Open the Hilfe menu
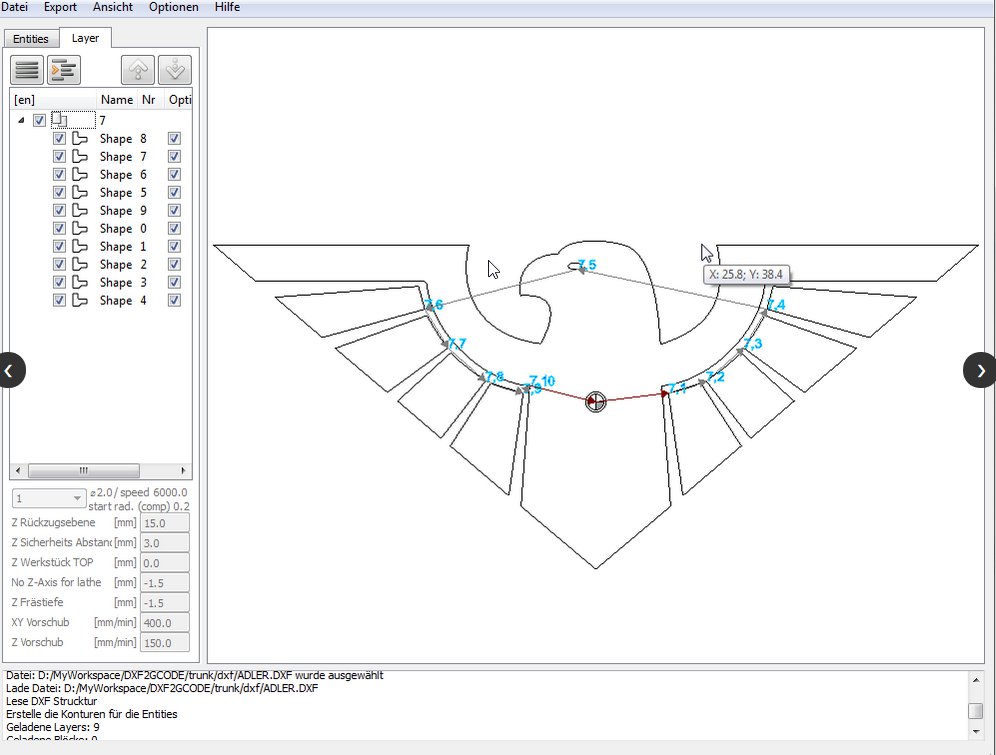996x755 pixels. tap(227, 7)
